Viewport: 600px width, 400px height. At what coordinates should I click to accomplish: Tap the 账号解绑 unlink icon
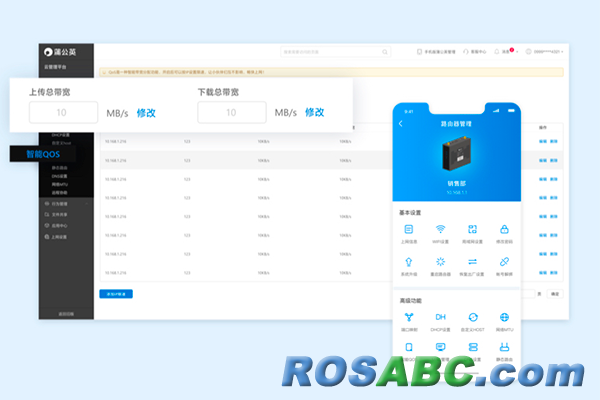point(504,262)
